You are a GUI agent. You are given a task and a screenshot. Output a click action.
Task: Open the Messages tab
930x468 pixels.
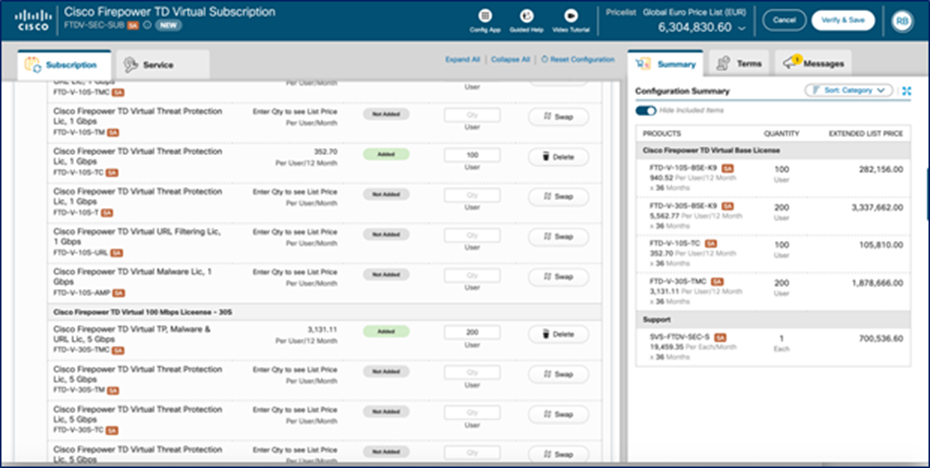click(x=813, y=64)
